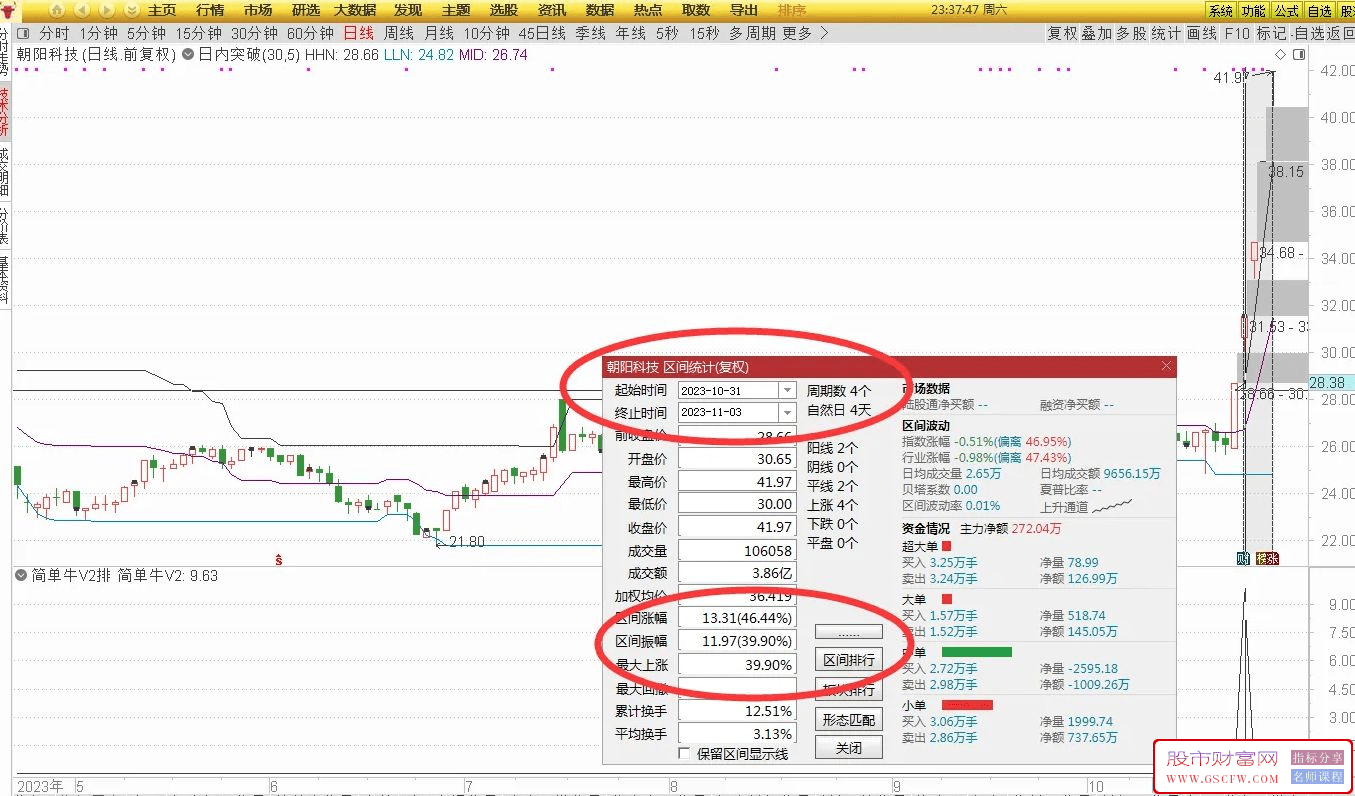Enable 保留区间显示线 checkbox
Screen dimensions: 1355x796
(x=684, y=753)
